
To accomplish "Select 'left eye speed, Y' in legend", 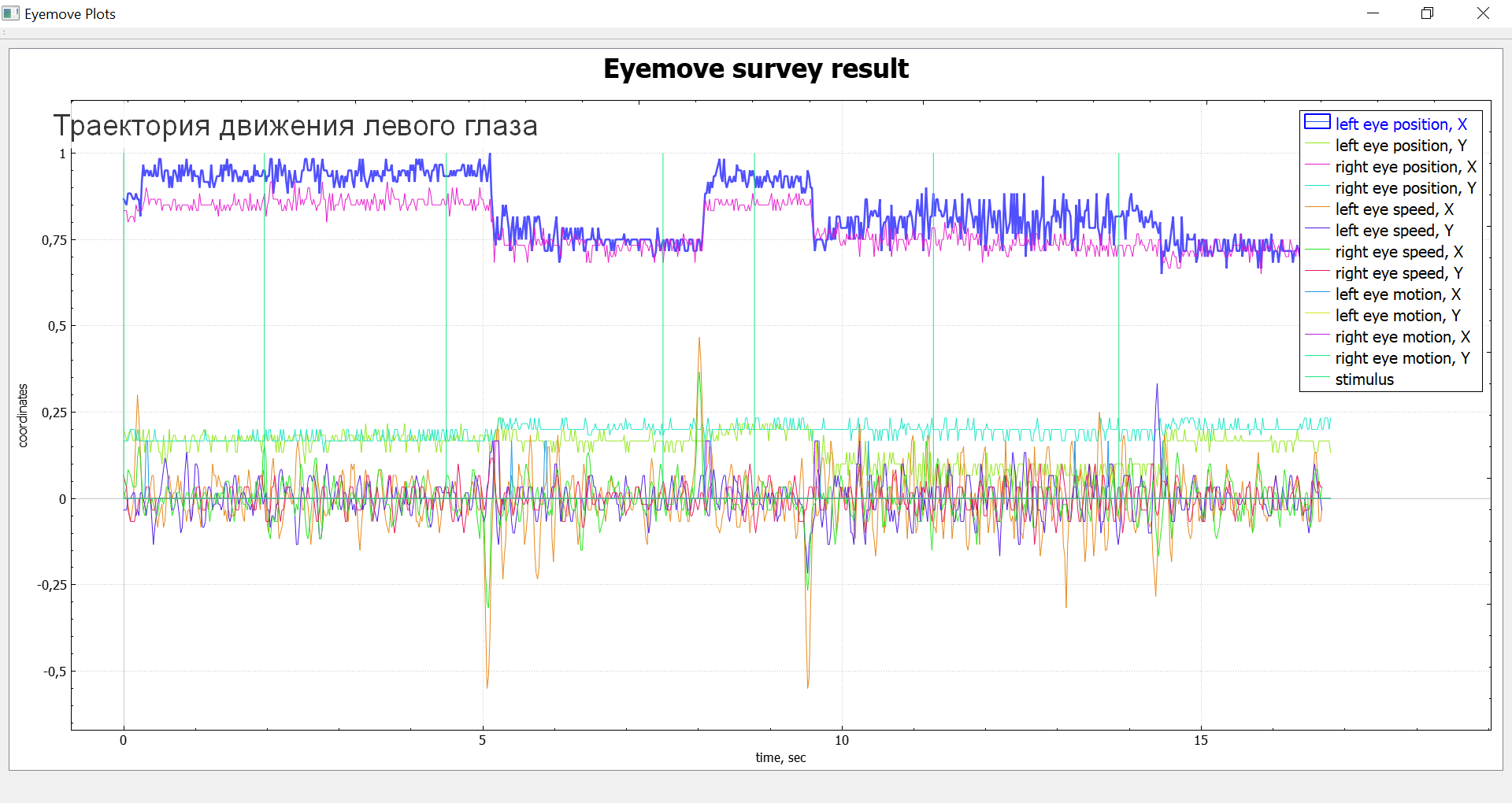I will pyautogui.click(x=1394, y=231).
